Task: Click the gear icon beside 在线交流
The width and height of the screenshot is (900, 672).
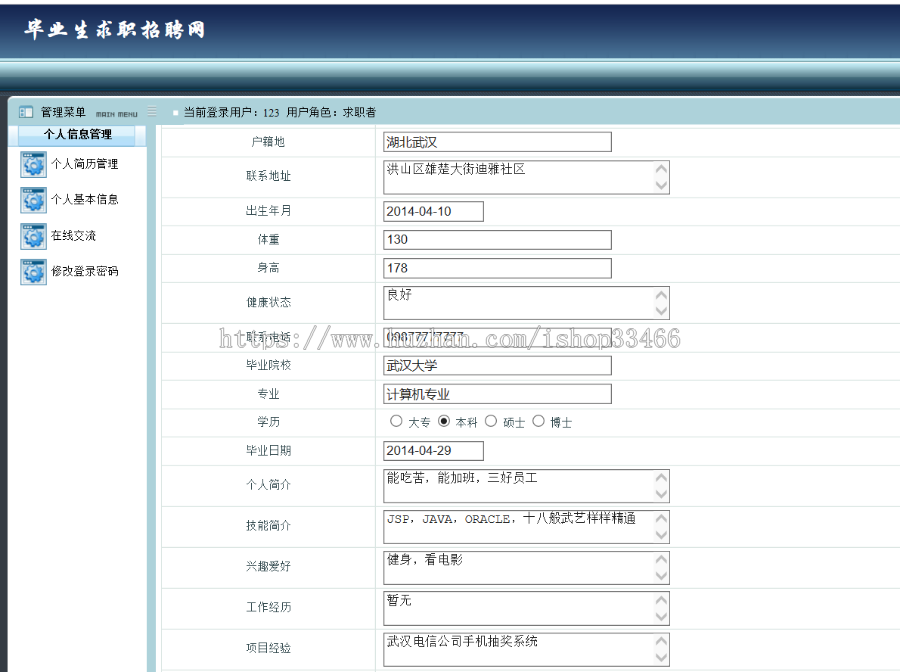Action: 33,236
